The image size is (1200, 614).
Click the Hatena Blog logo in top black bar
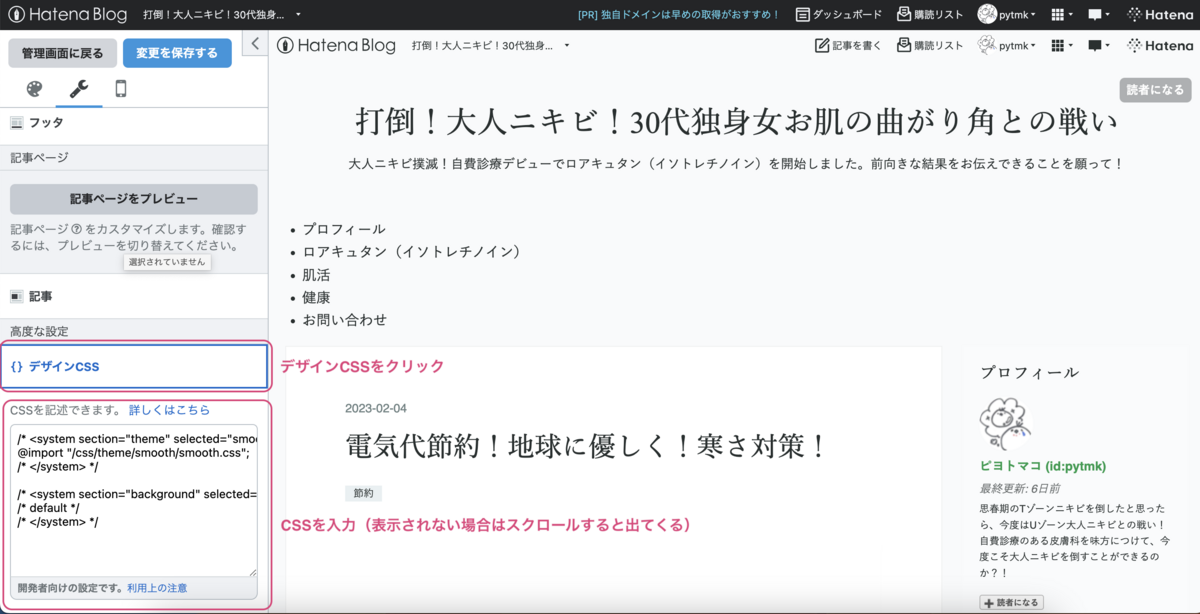click(x=68, y=15)
